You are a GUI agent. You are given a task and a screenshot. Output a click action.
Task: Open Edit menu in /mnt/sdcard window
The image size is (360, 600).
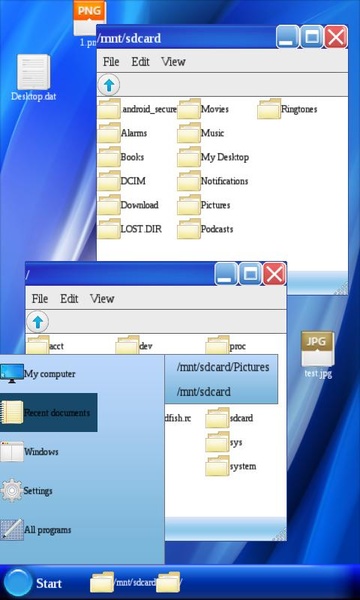click(x=140, y=62)
